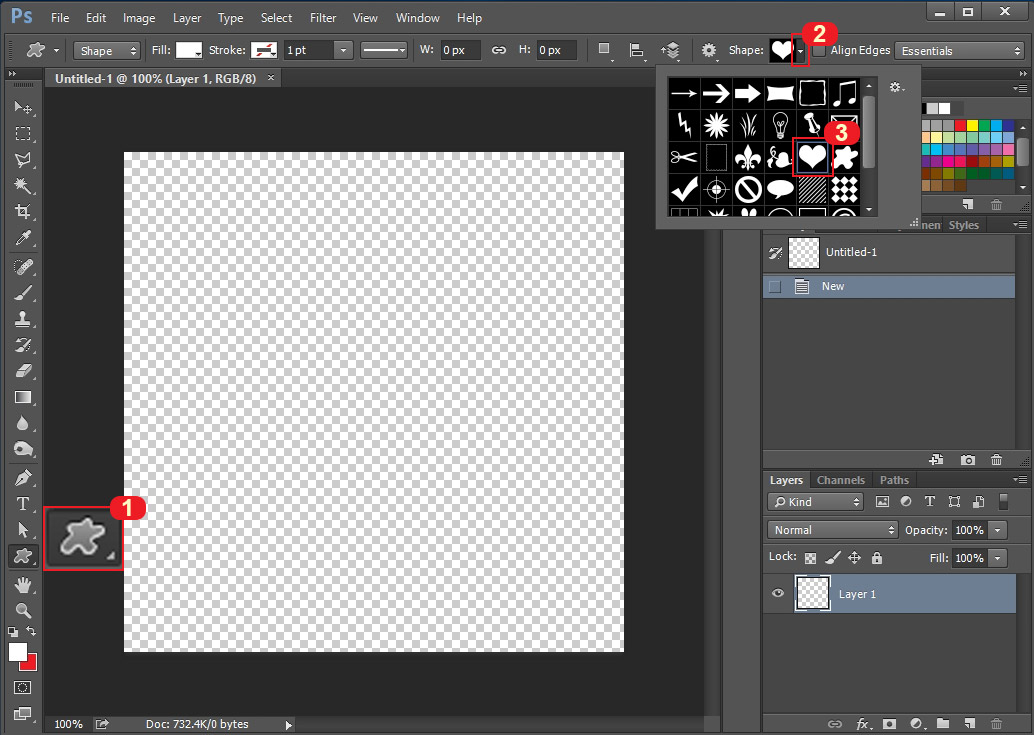This screenshot has height=735, width=1034.
Task: Open the Window menu
Action: pos(417,18)
